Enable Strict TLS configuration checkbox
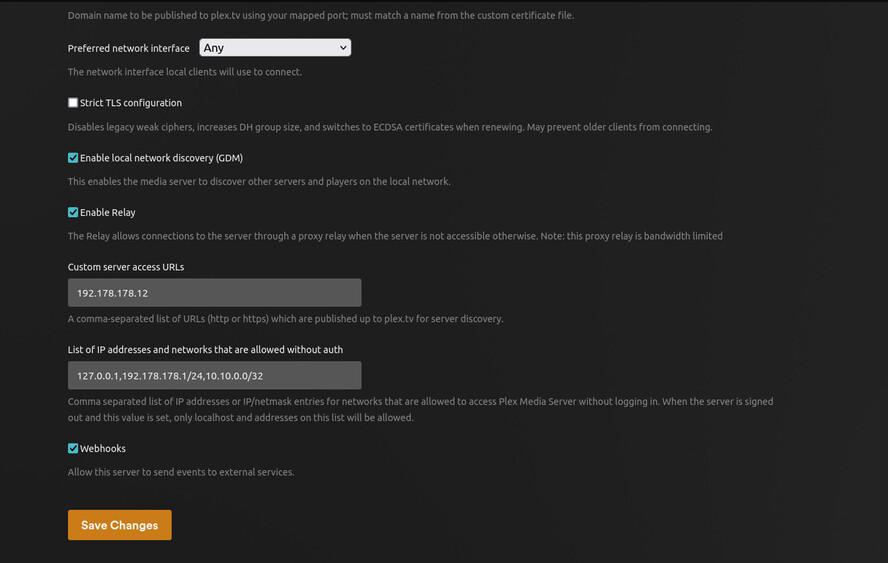The image size is (888, 563). click(x=73, y=103)
